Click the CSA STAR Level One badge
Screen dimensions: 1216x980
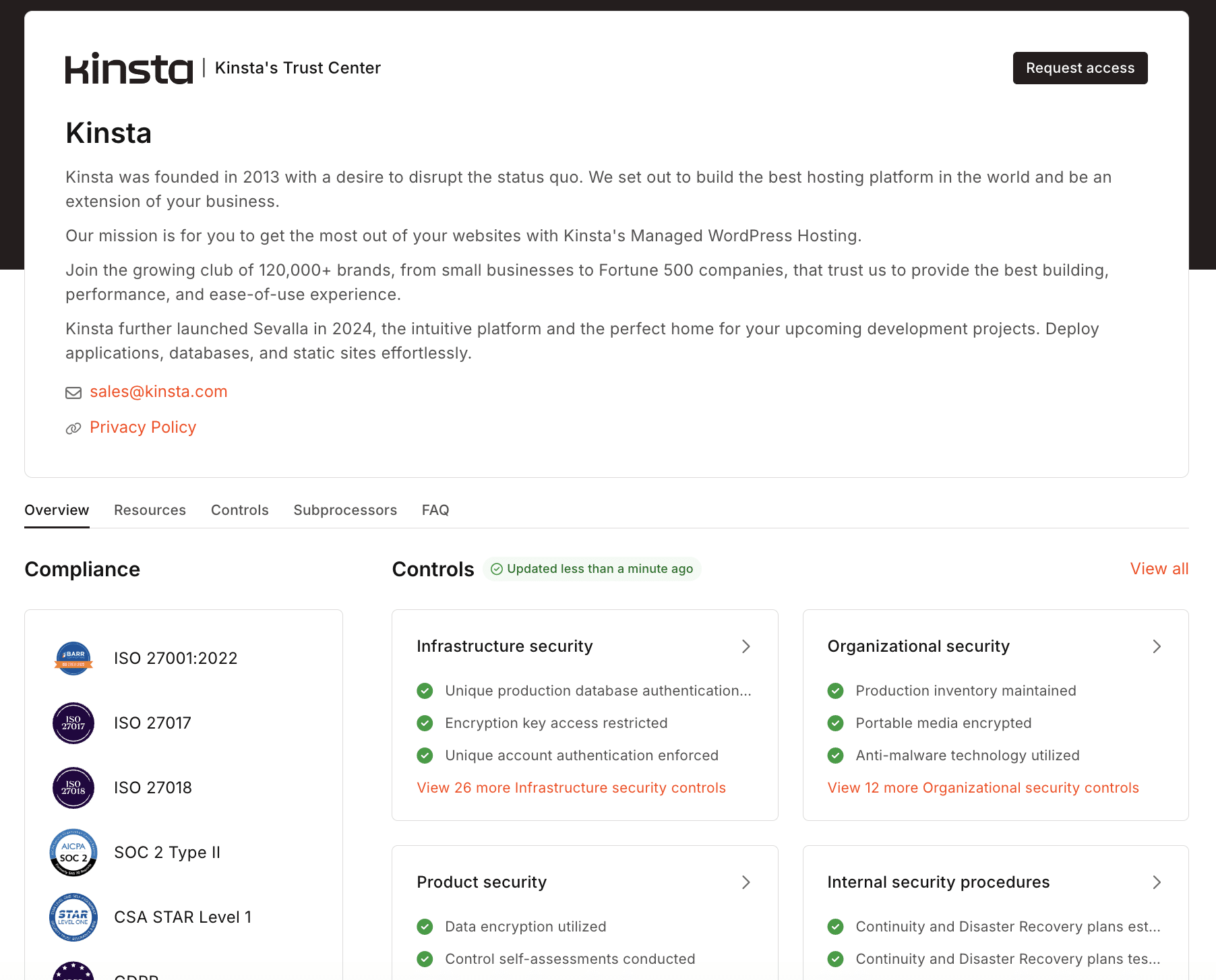coord(73,917)
